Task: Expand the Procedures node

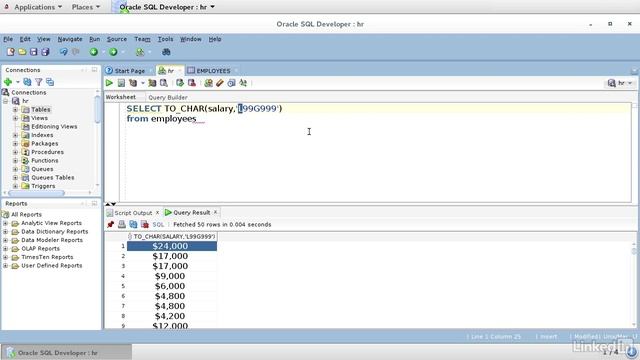Action: [x=16, y=152]
